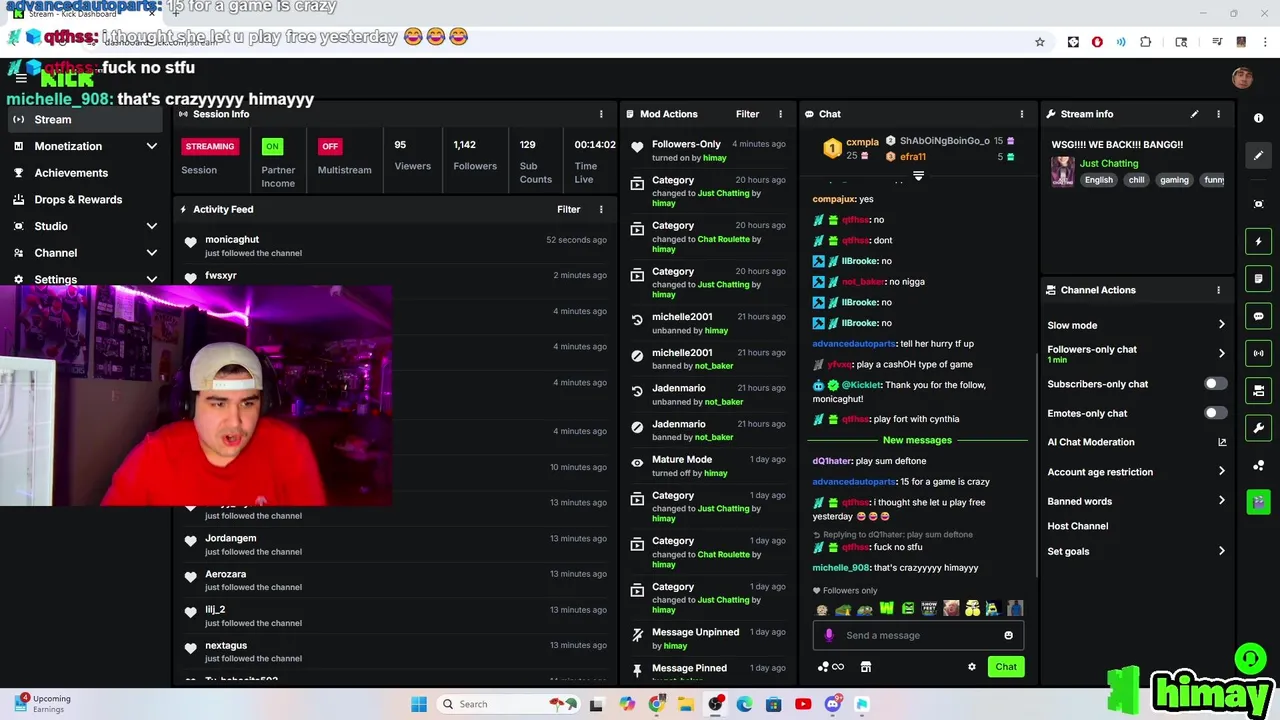Open chat settings gear icon
The height and width of the screenshot is (720, 1280).
tap(971, 667)
